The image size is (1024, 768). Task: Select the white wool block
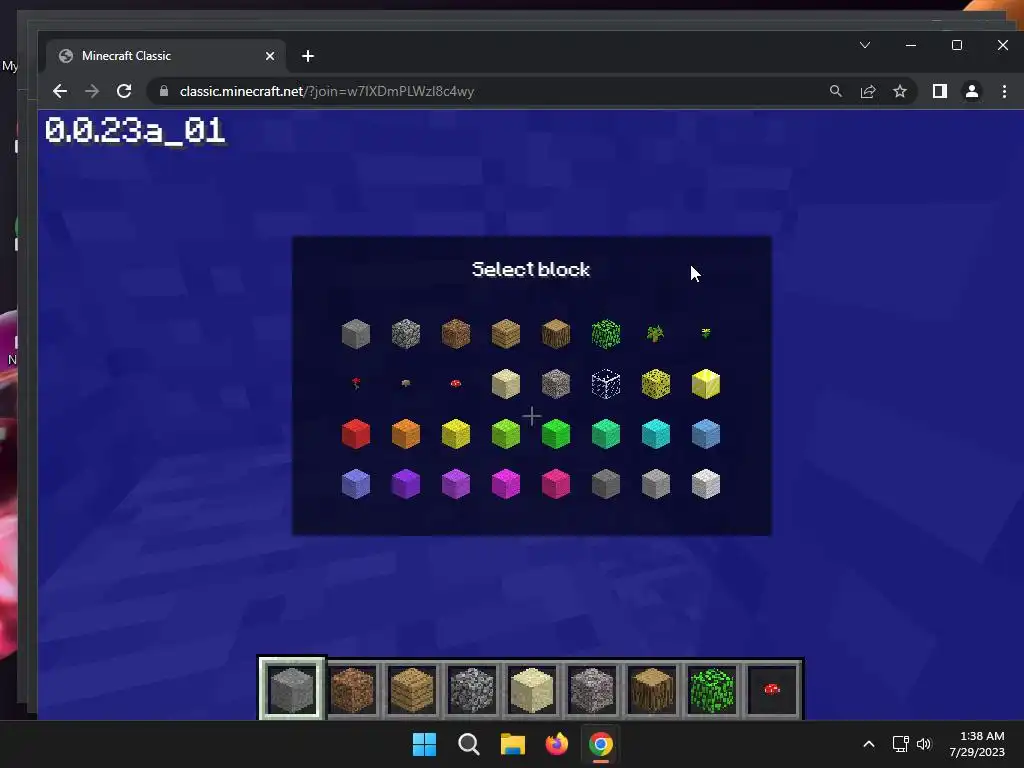[706, 484]
